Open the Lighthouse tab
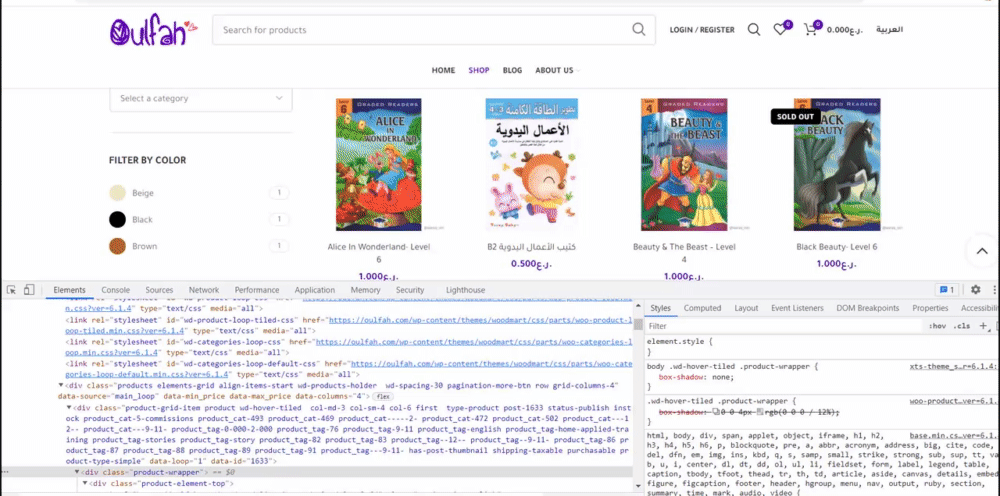The height and width of the screenshot is (496, 1000). (465, 289)
